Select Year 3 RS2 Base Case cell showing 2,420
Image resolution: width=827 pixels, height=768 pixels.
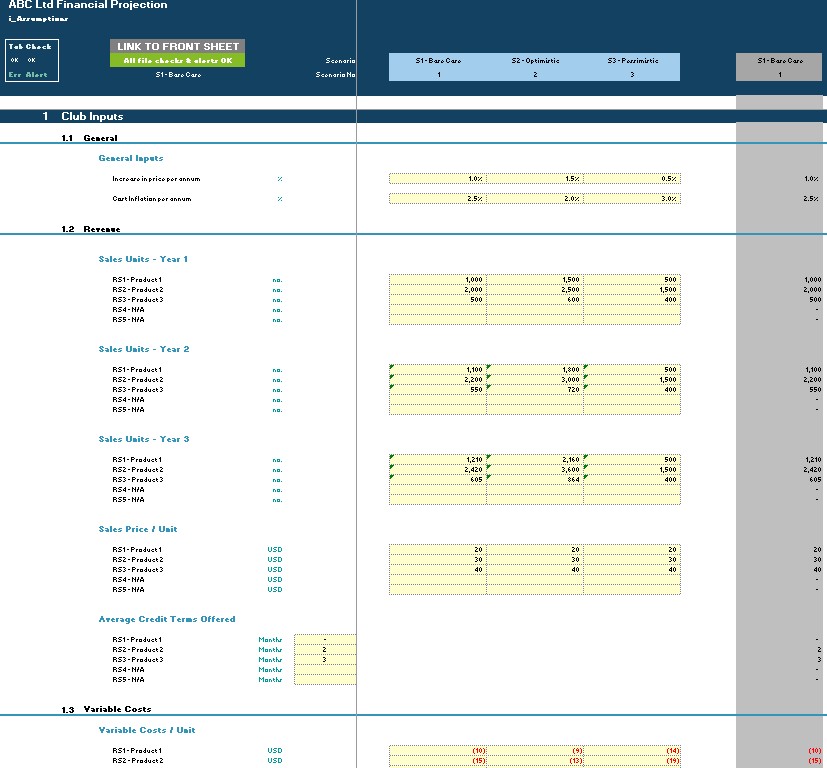pyautogui.click(x=437, y=470)
